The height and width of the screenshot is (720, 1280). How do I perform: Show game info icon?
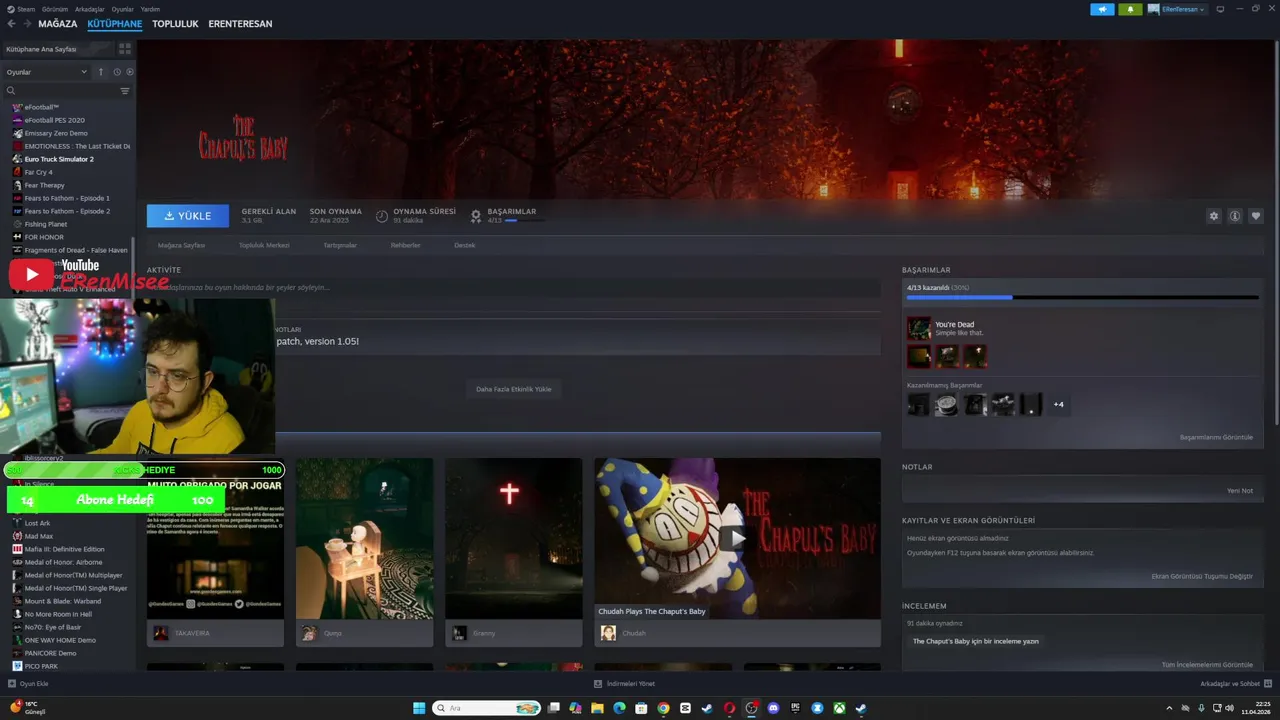(x=1235, y=216)
